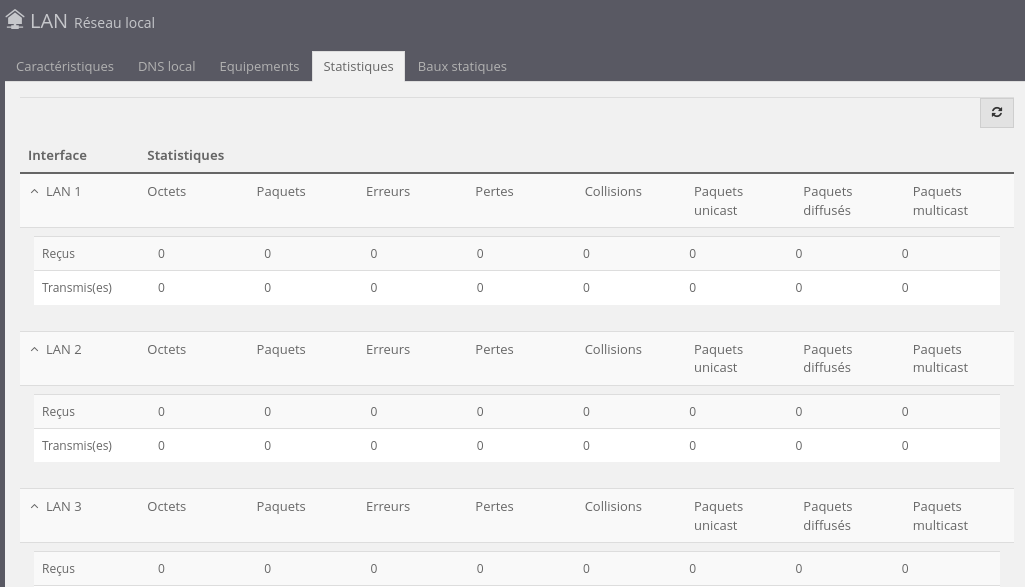Collapse the LAN 2 section chevron
The image size is (1025, 587).
(x=34, y=349)
